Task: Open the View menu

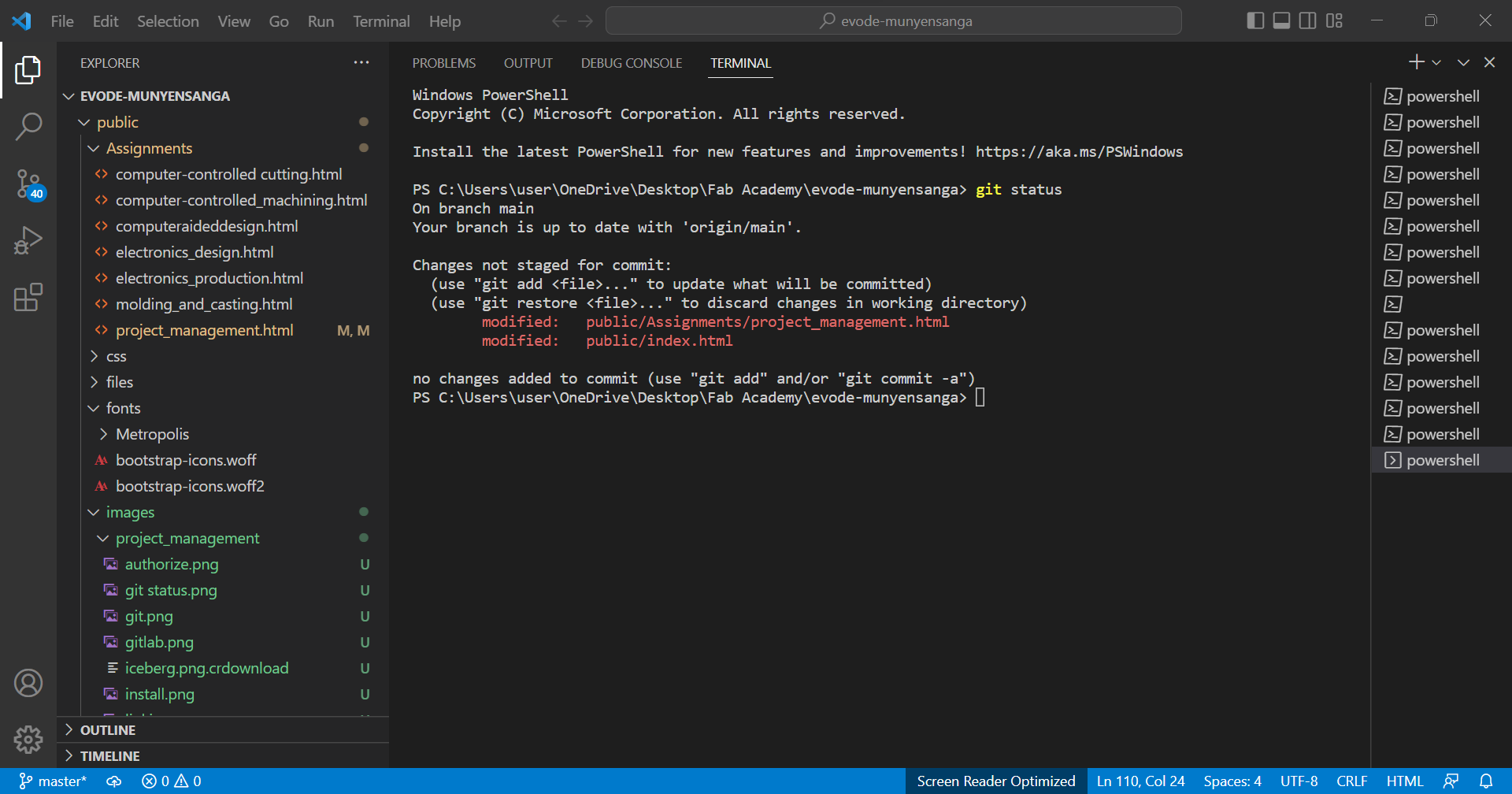Action: pyautogui.click(x=234, y=21)
